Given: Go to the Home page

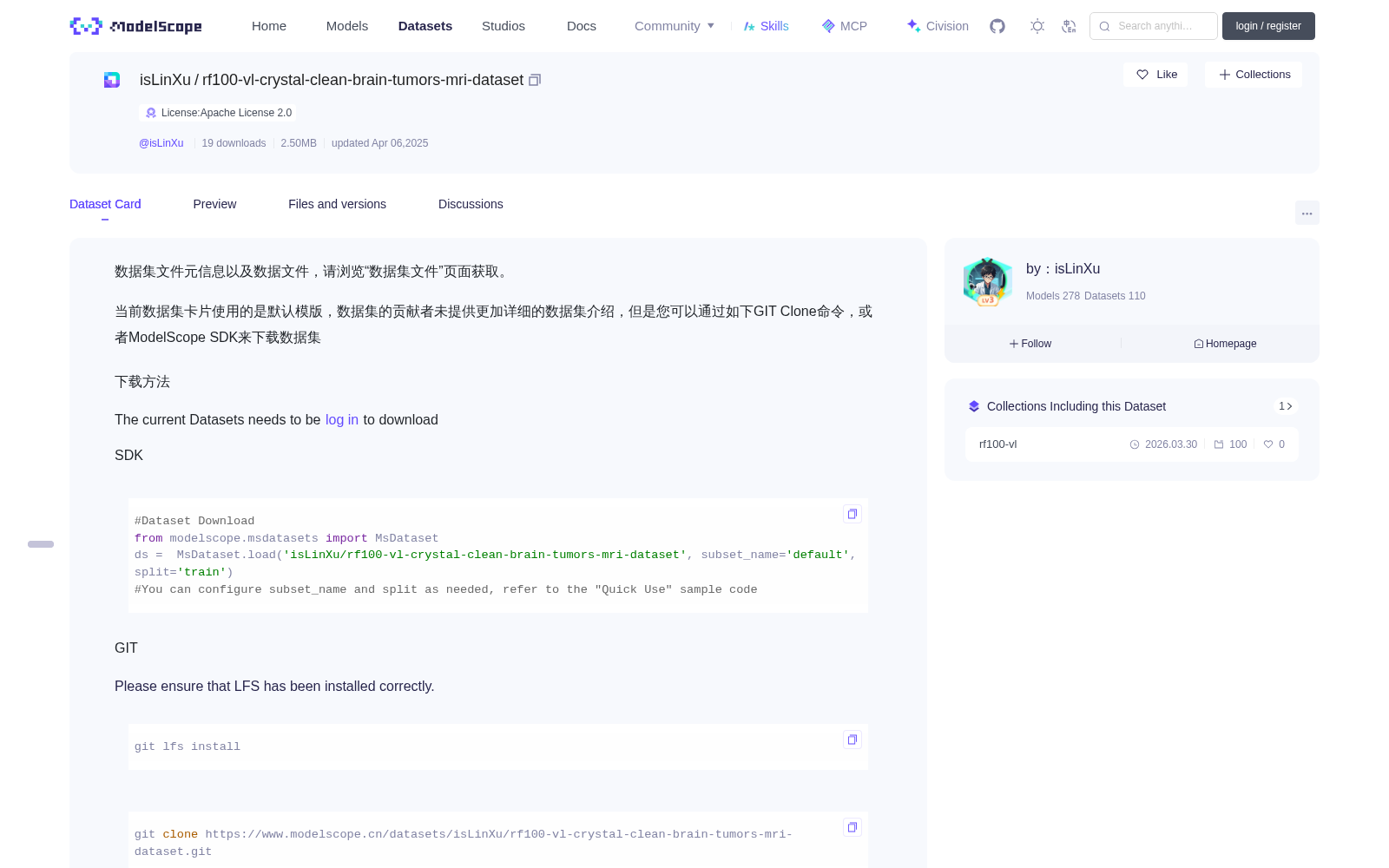Looking at the screenshot, I should tap(269, 26).
